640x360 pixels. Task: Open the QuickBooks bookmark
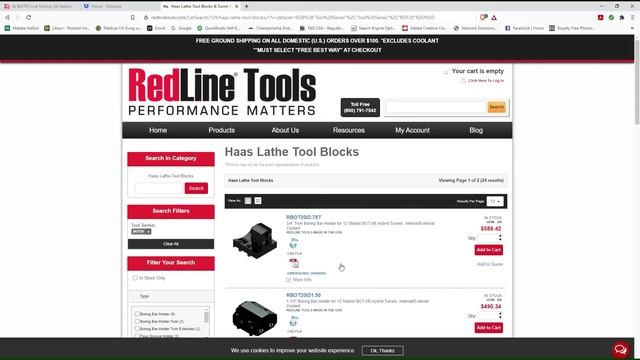[218, 28]
